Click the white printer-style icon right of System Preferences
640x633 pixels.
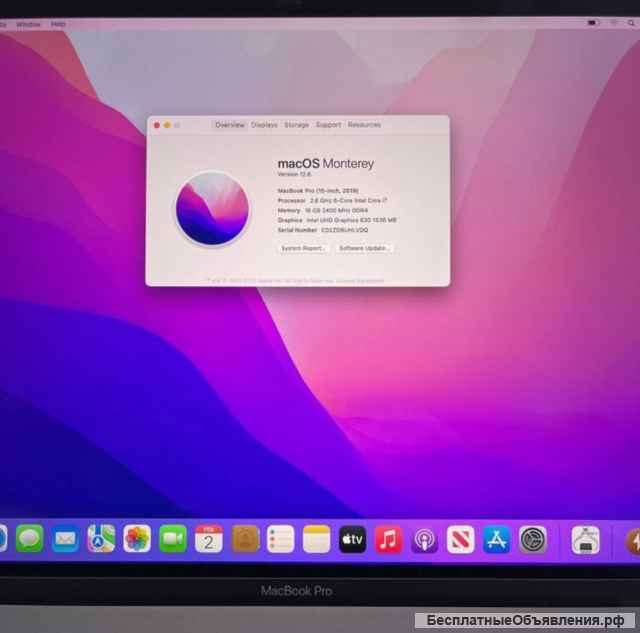tap(586, 540)
